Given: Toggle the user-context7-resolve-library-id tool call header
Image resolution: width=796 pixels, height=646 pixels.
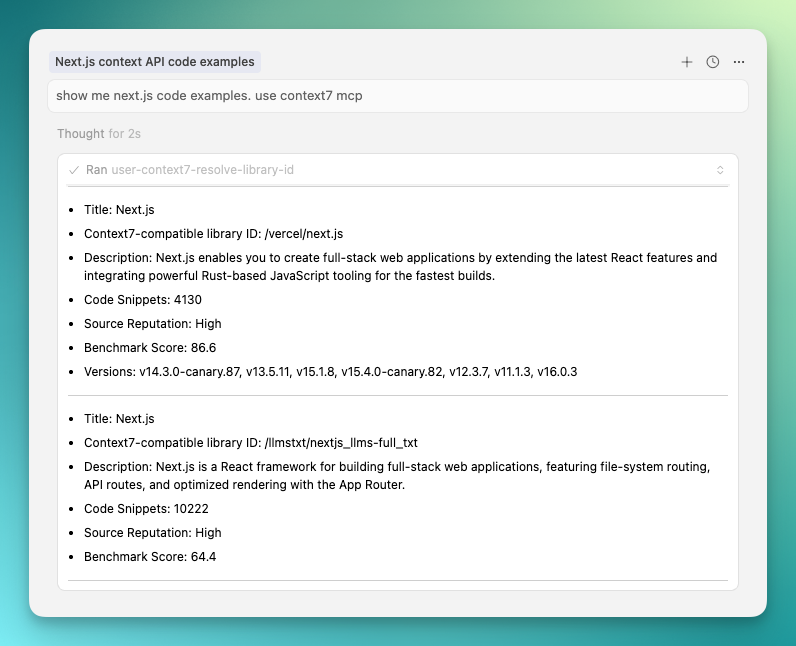Looking at the screenshot, I should tap(202, 170).
